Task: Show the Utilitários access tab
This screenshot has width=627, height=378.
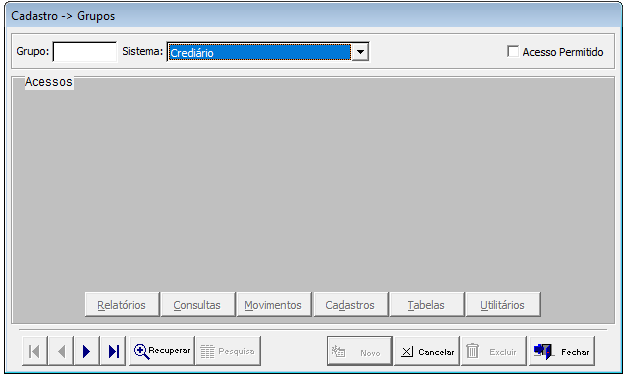Action: pyautogui.click(x=503, y=305)
